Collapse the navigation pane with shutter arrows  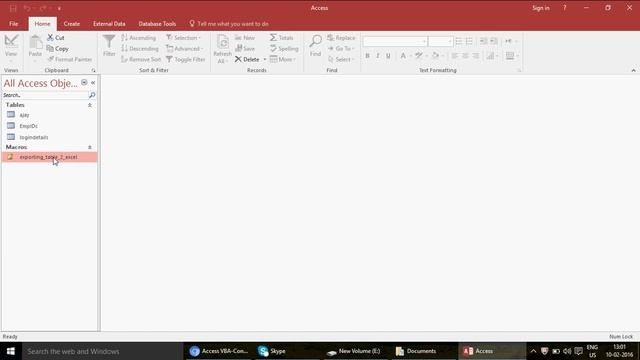[93, 82]
